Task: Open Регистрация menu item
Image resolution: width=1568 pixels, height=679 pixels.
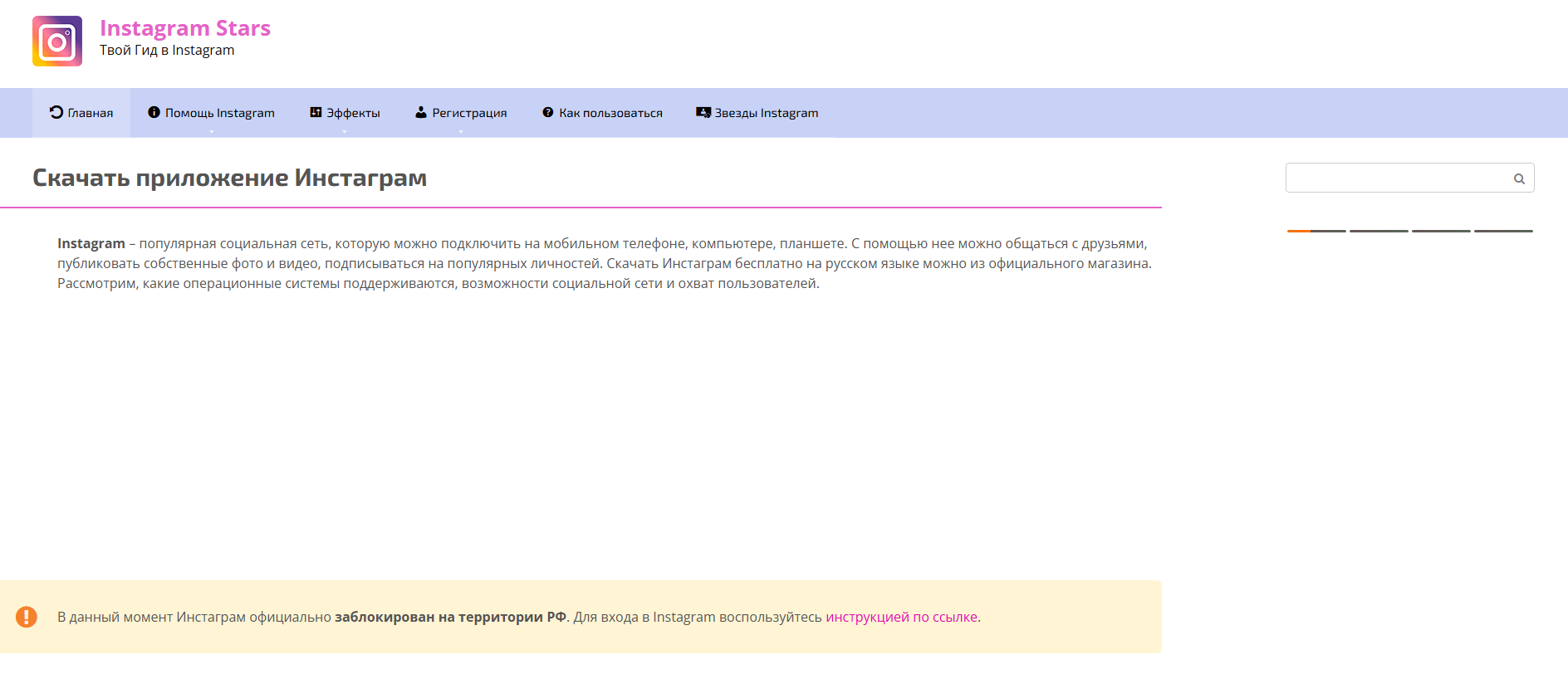Action: 461,113
